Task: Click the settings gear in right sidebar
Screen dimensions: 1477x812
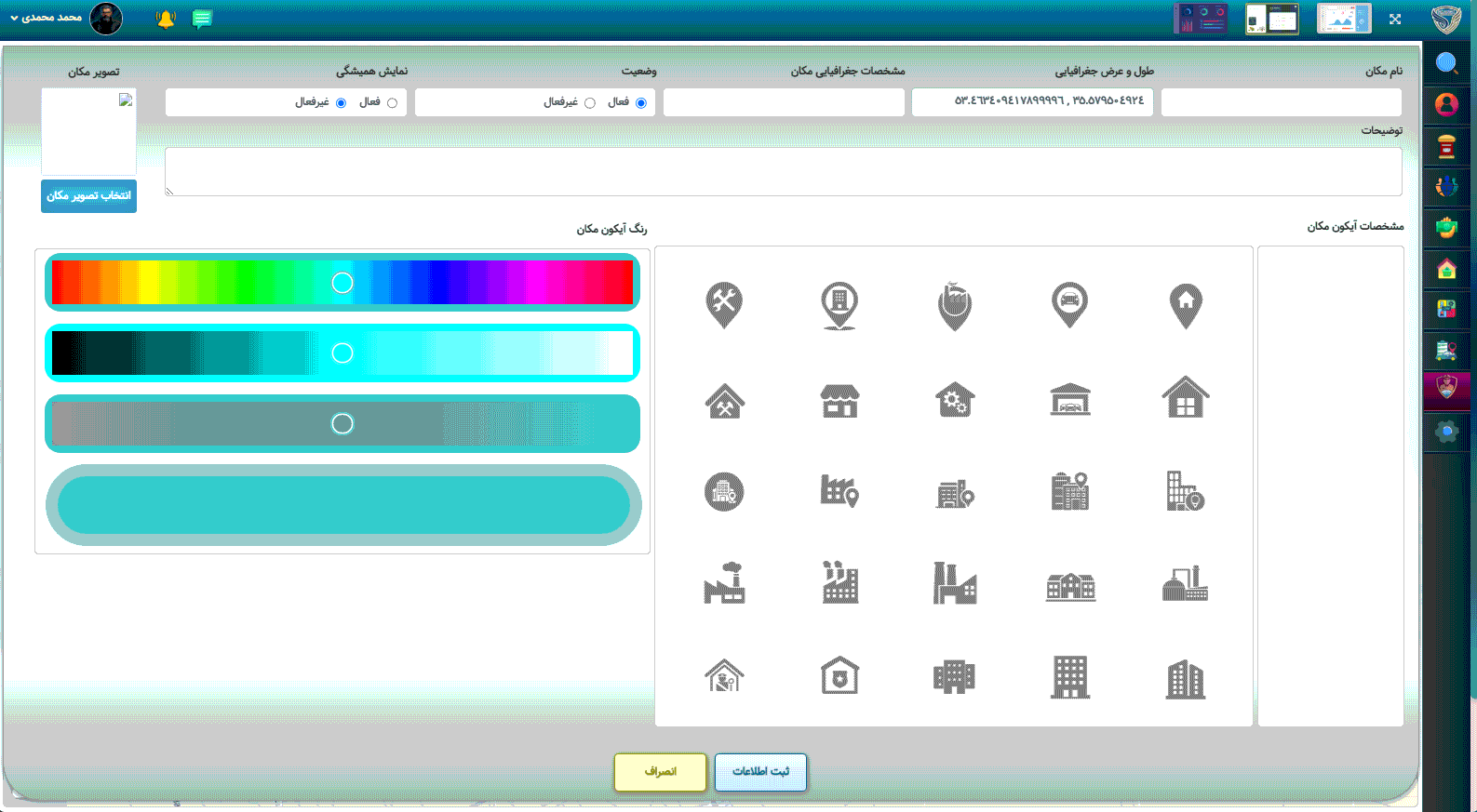Action: [1446, 432]
